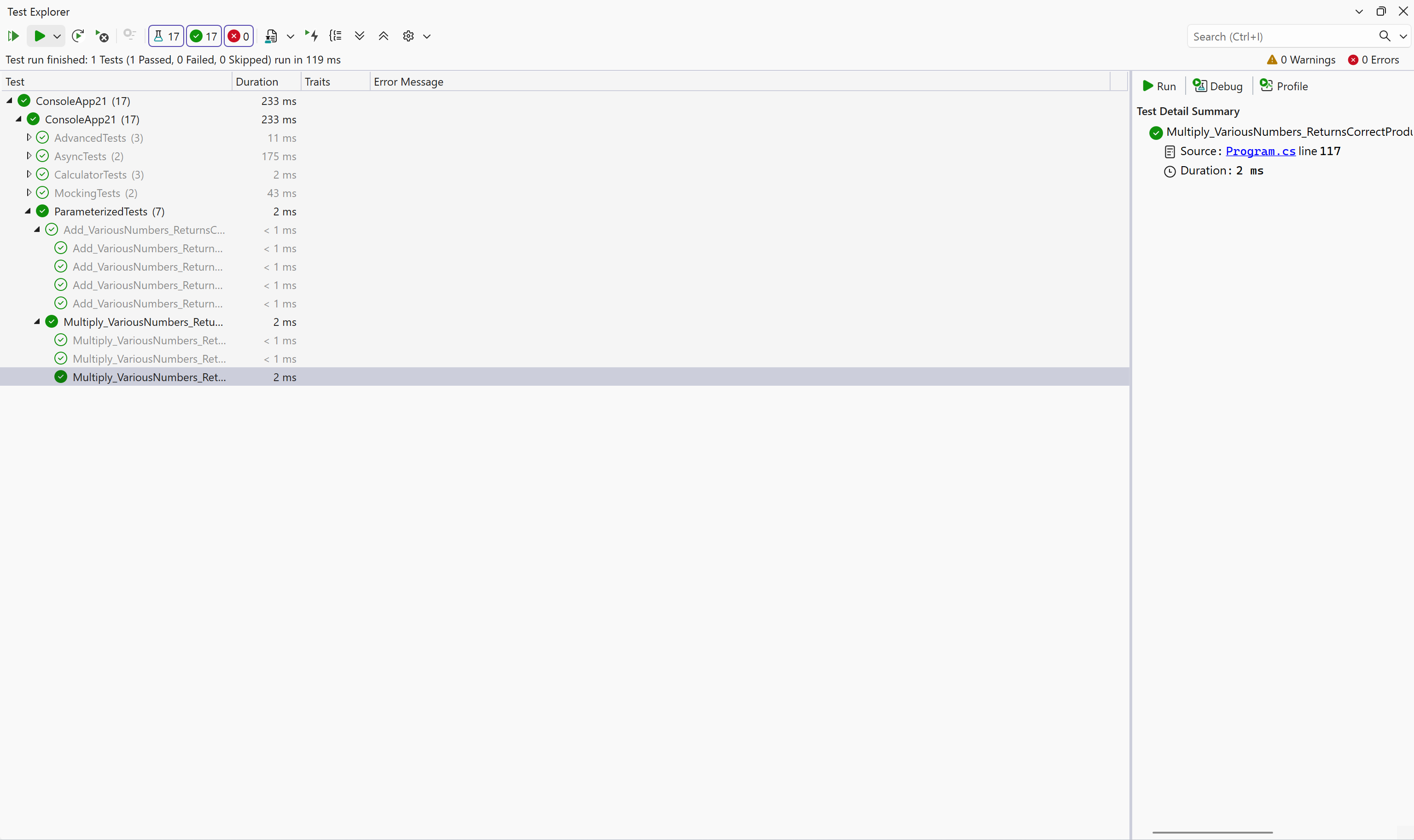Viewport: 1414px width, 840px height.
Task: Click the Collapse All double-chevron-up icon
Action: coord(383,36)
